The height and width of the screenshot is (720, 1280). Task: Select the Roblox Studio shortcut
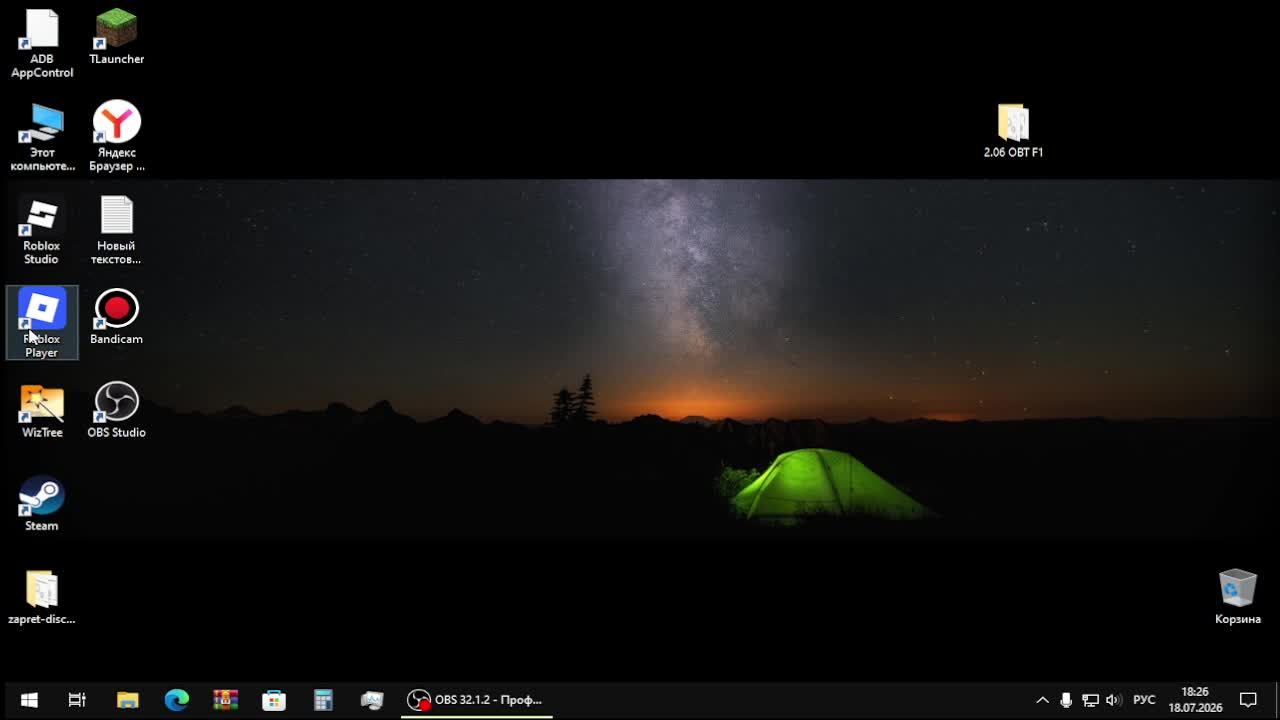42,230
